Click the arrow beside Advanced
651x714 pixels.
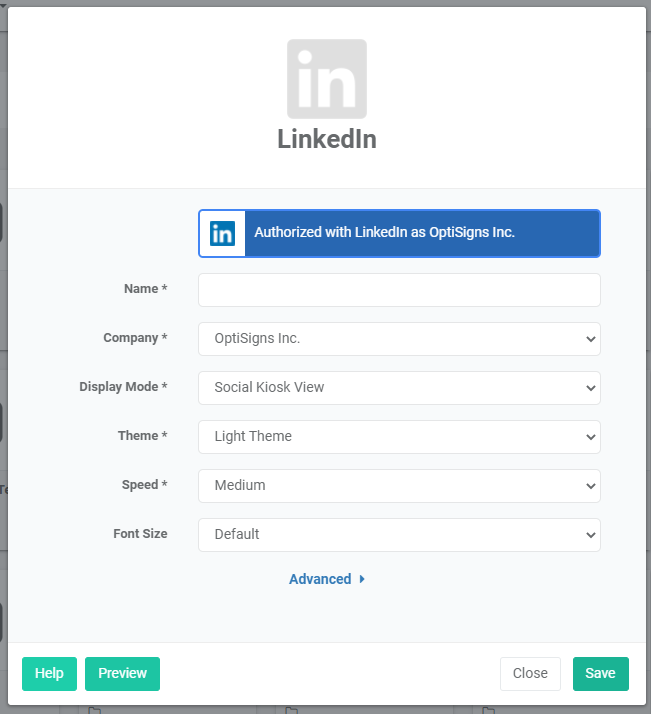(362, 579)
